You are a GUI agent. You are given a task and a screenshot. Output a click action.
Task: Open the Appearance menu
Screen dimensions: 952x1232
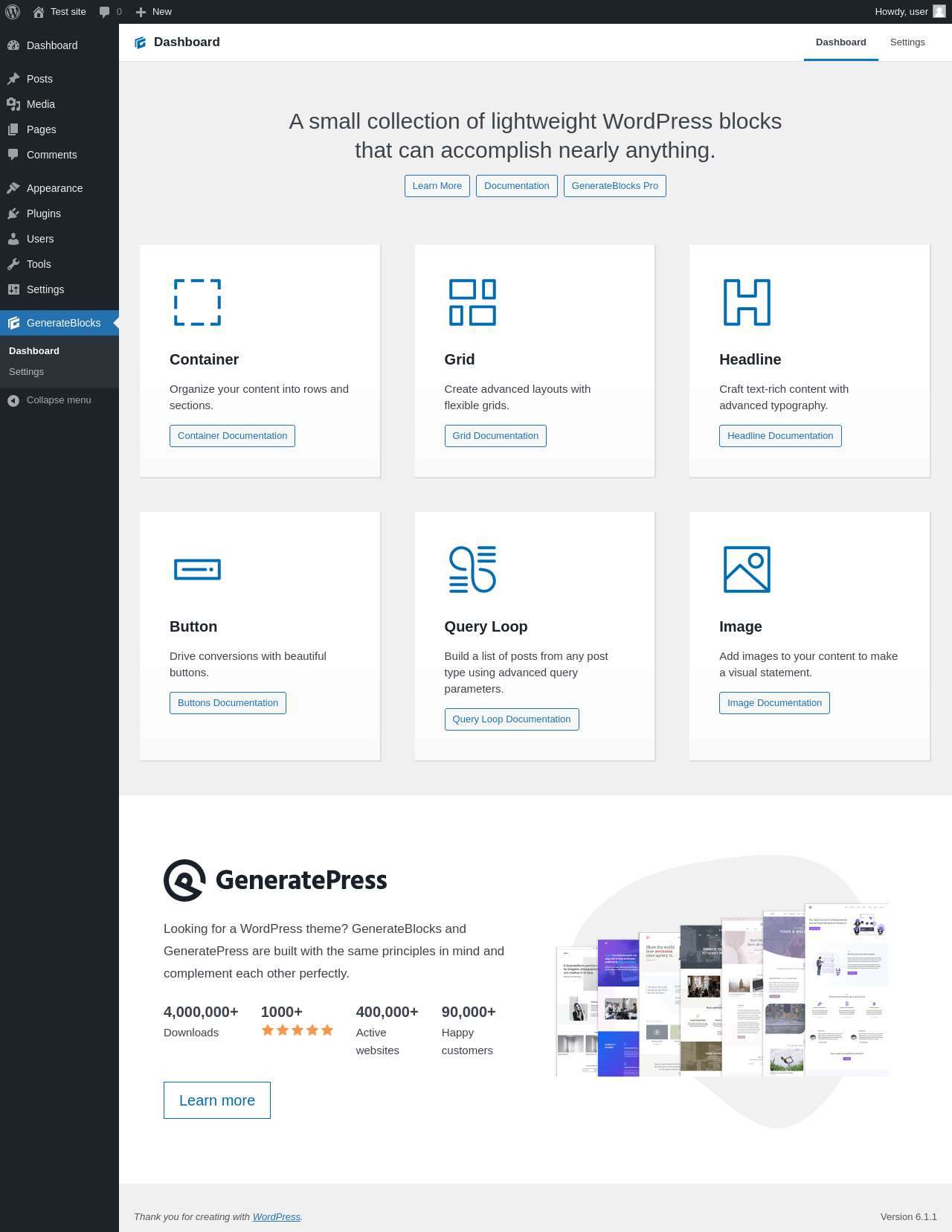pos(59,188)
